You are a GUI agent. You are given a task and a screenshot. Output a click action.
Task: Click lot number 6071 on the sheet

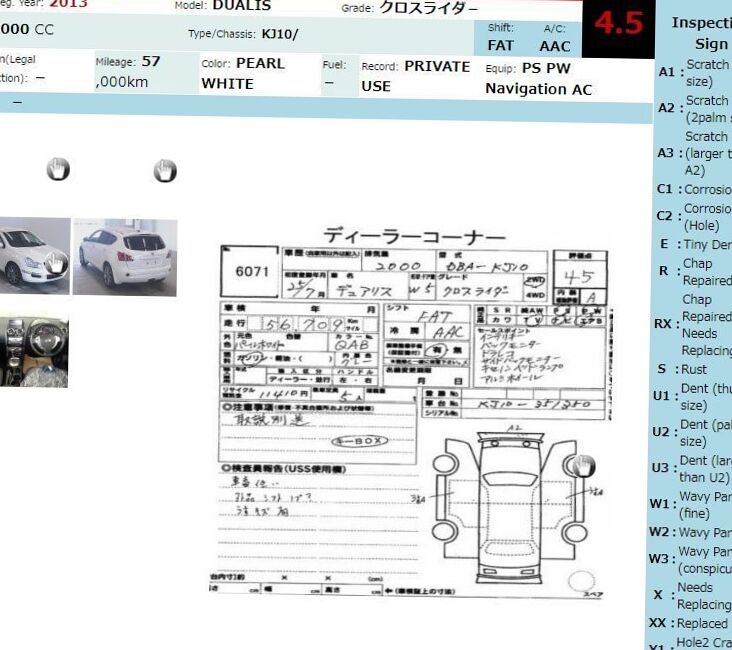(x=252, y=271)
